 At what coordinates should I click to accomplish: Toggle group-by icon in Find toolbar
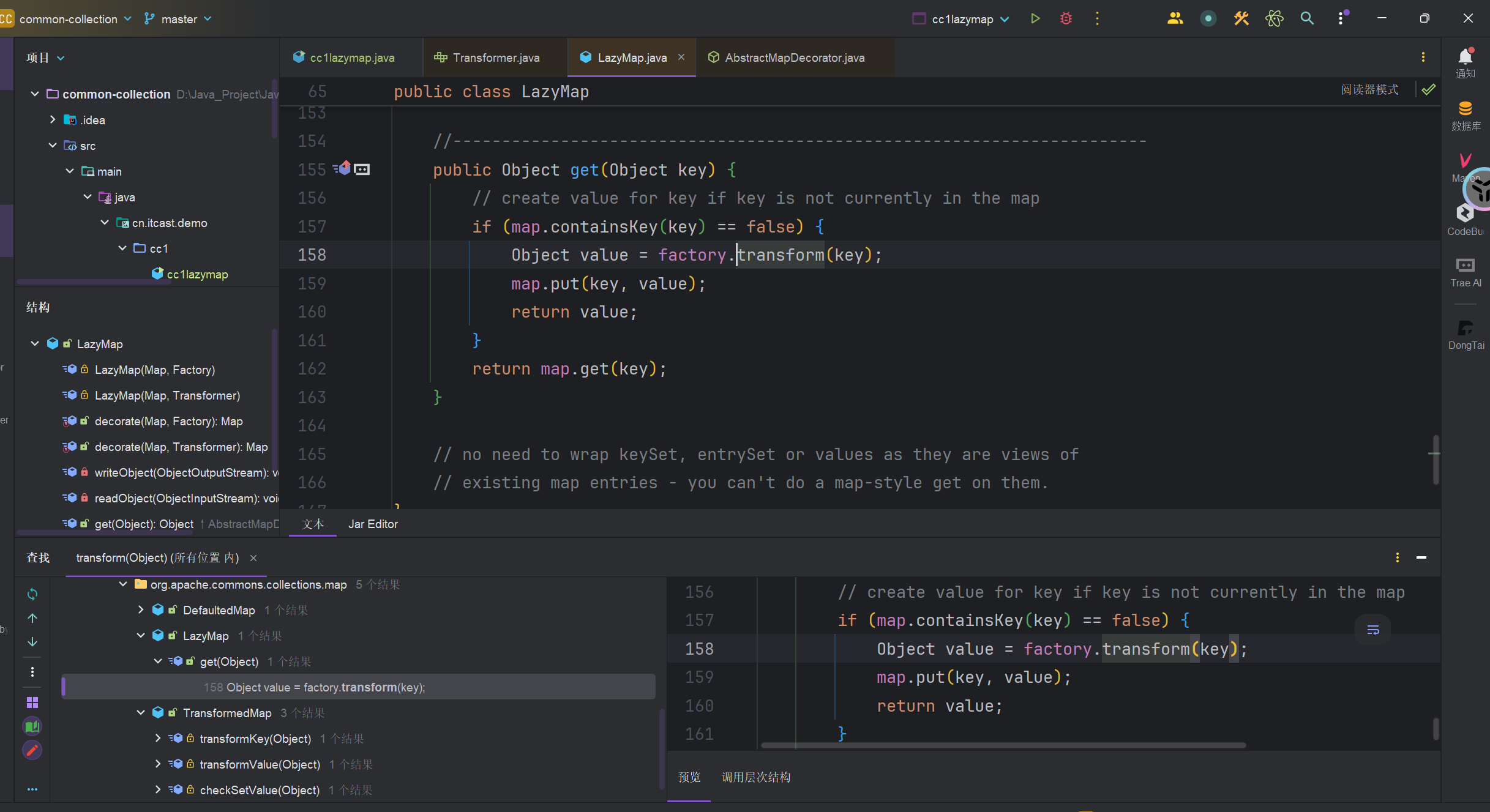click(32, 702)
